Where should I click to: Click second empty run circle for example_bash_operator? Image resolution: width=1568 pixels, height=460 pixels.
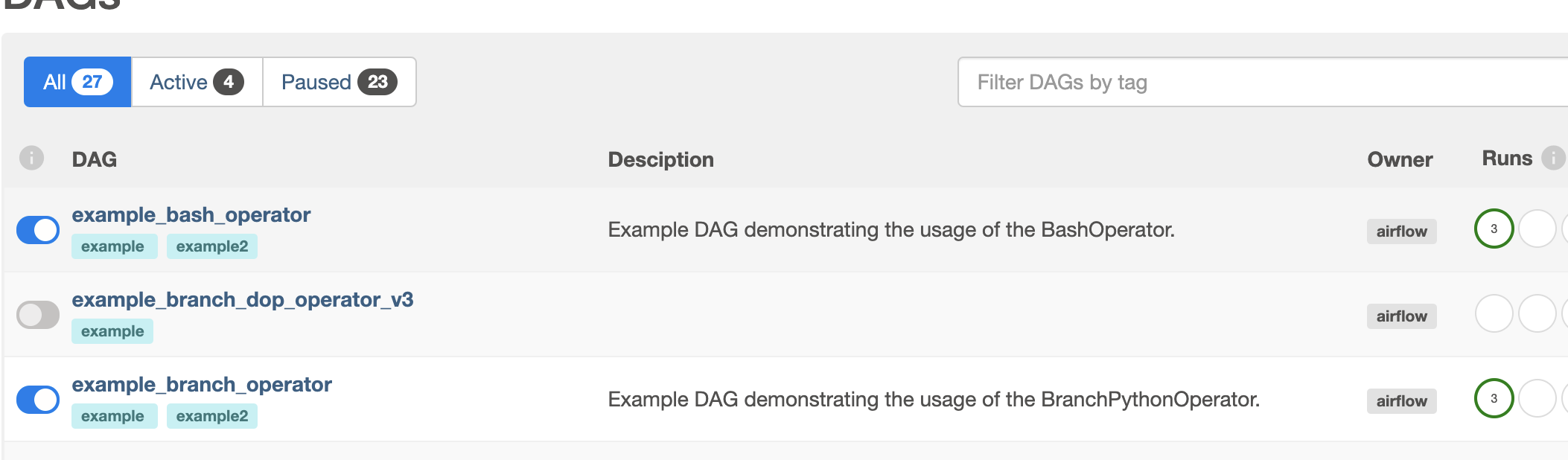click(x=1537, y=229)
